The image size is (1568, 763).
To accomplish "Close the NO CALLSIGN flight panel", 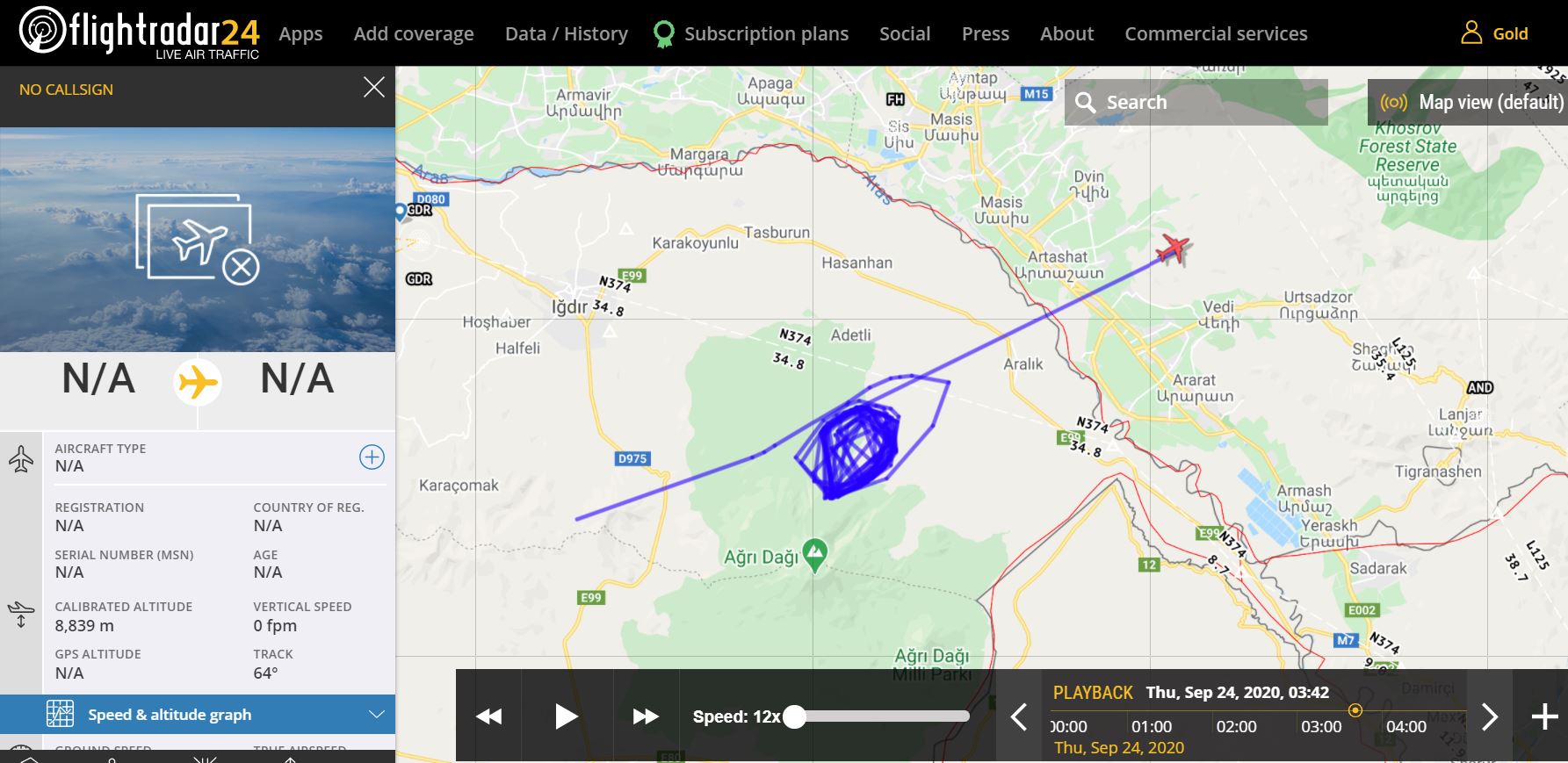I will (x=374, y=87).
